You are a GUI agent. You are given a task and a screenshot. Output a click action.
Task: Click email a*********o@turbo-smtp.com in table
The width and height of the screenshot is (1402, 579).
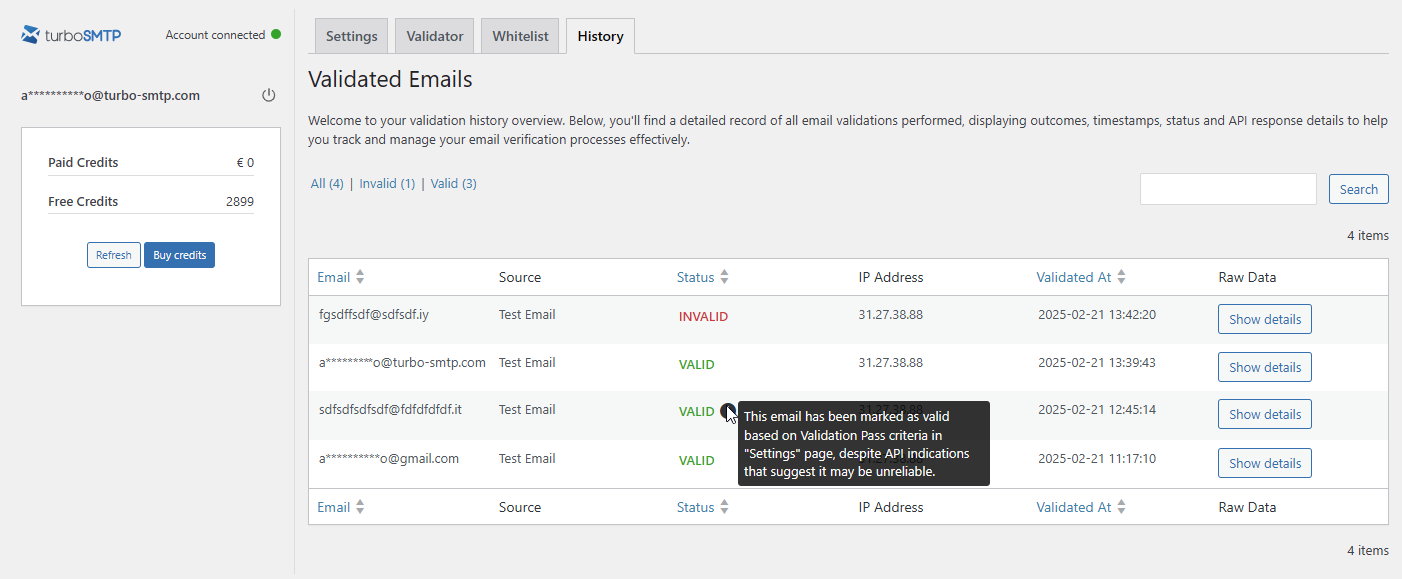tap(402, 362)
